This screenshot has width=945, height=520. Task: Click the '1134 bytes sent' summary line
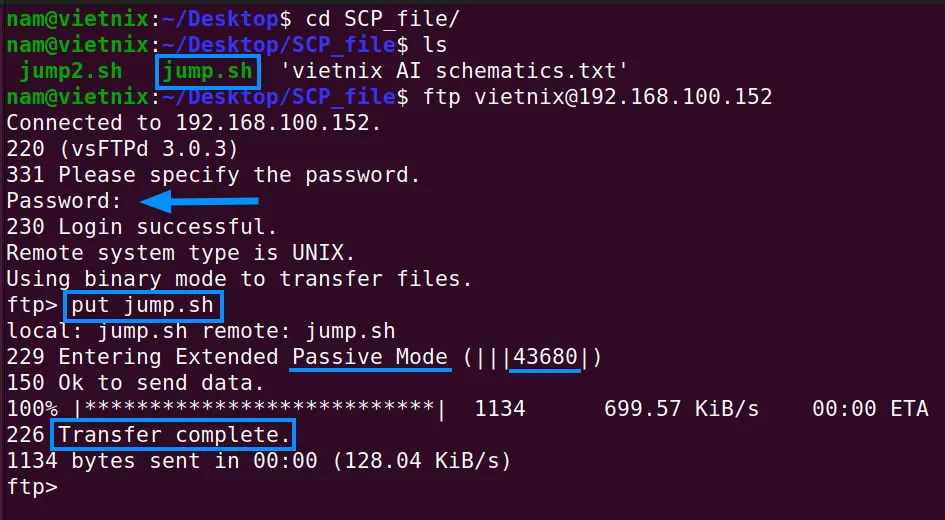[259, 461]
